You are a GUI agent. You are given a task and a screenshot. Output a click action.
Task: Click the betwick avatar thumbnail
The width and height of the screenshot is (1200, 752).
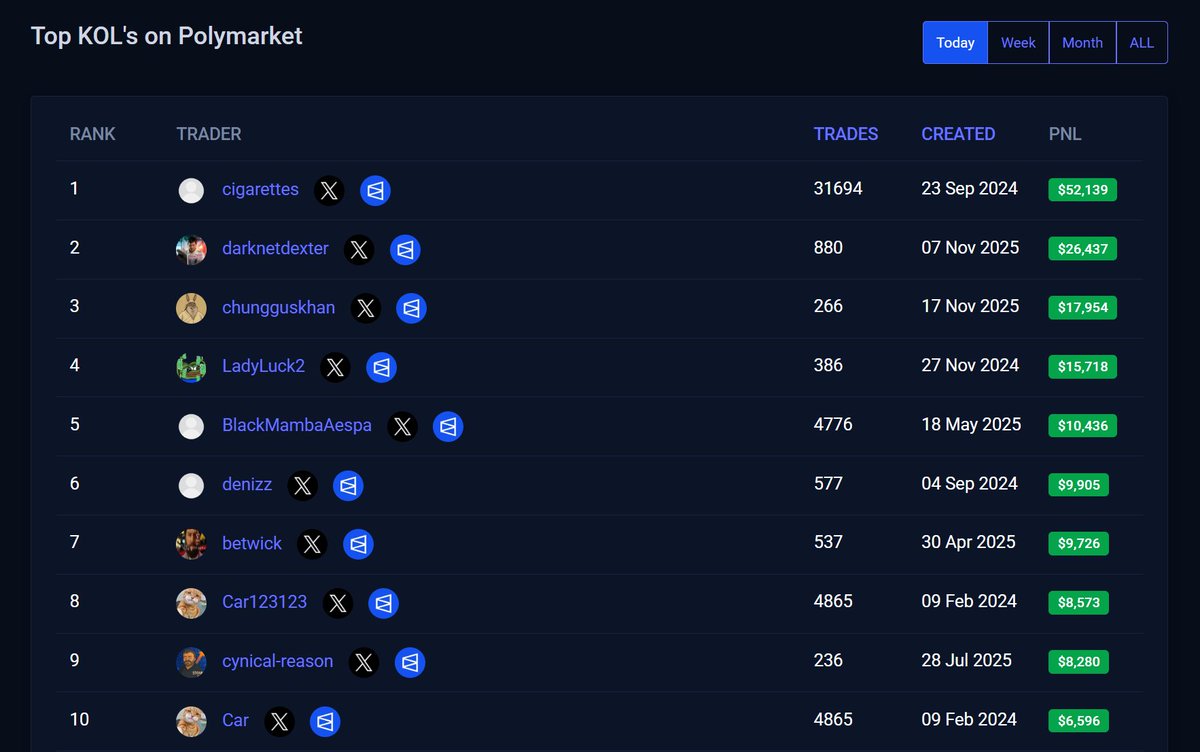[191, 544]
